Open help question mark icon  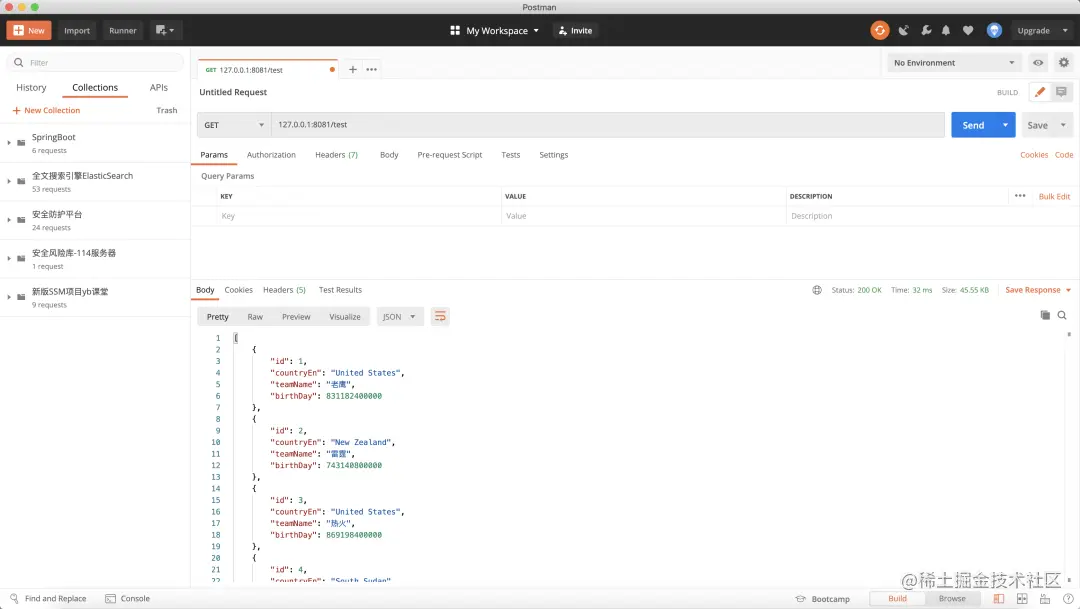(x=1068, y=599)
